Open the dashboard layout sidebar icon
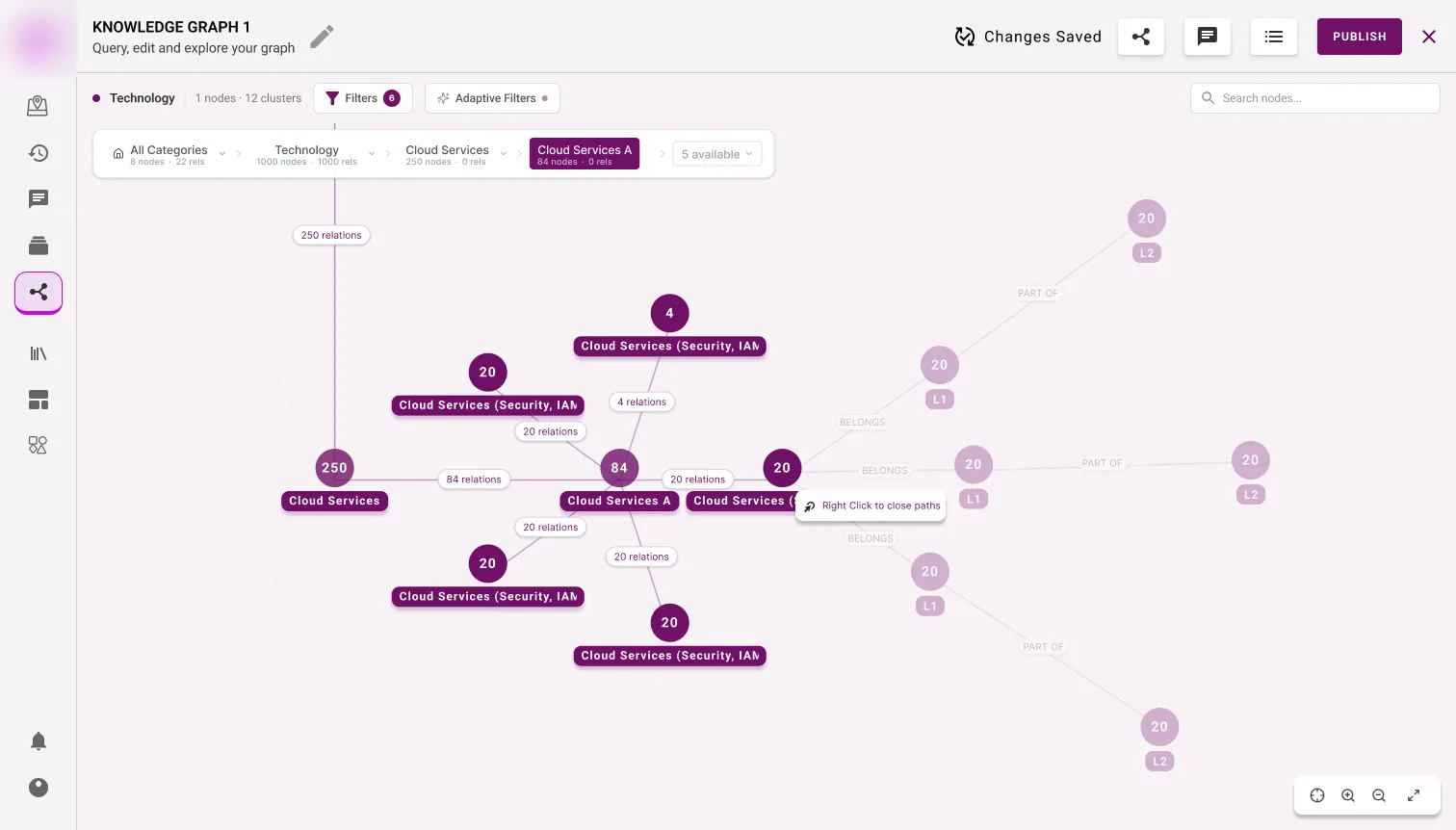Viewport: 1456px width, 830px height. pyautogui.click(x=38, y=400)
